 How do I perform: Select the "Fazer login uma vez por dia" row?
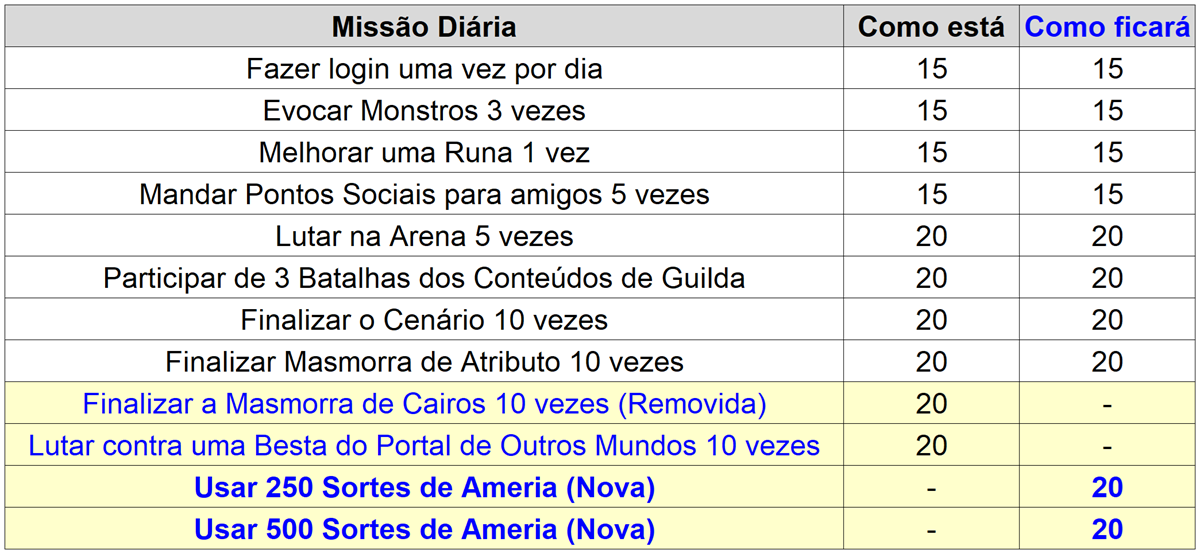pos(424,69)
